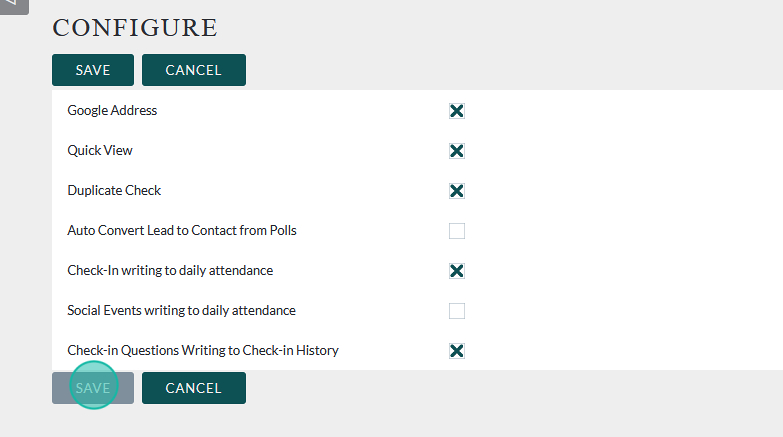Select the Auto Convert Lead to Contact label
This screenshot has height=437, width=783.
click(x=182, y=230)
